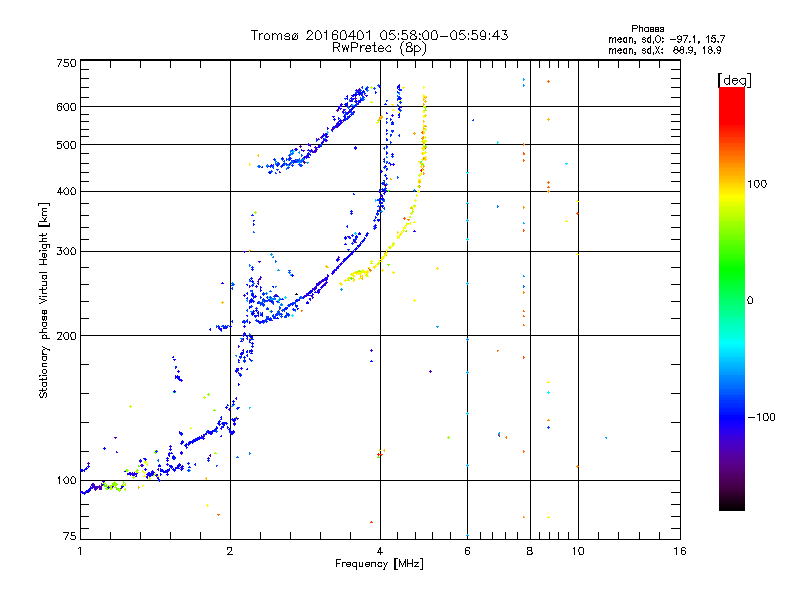This screenshot has width=800, height=600.
Task: Click the x-axis tick label '2'
Action: 230,551
